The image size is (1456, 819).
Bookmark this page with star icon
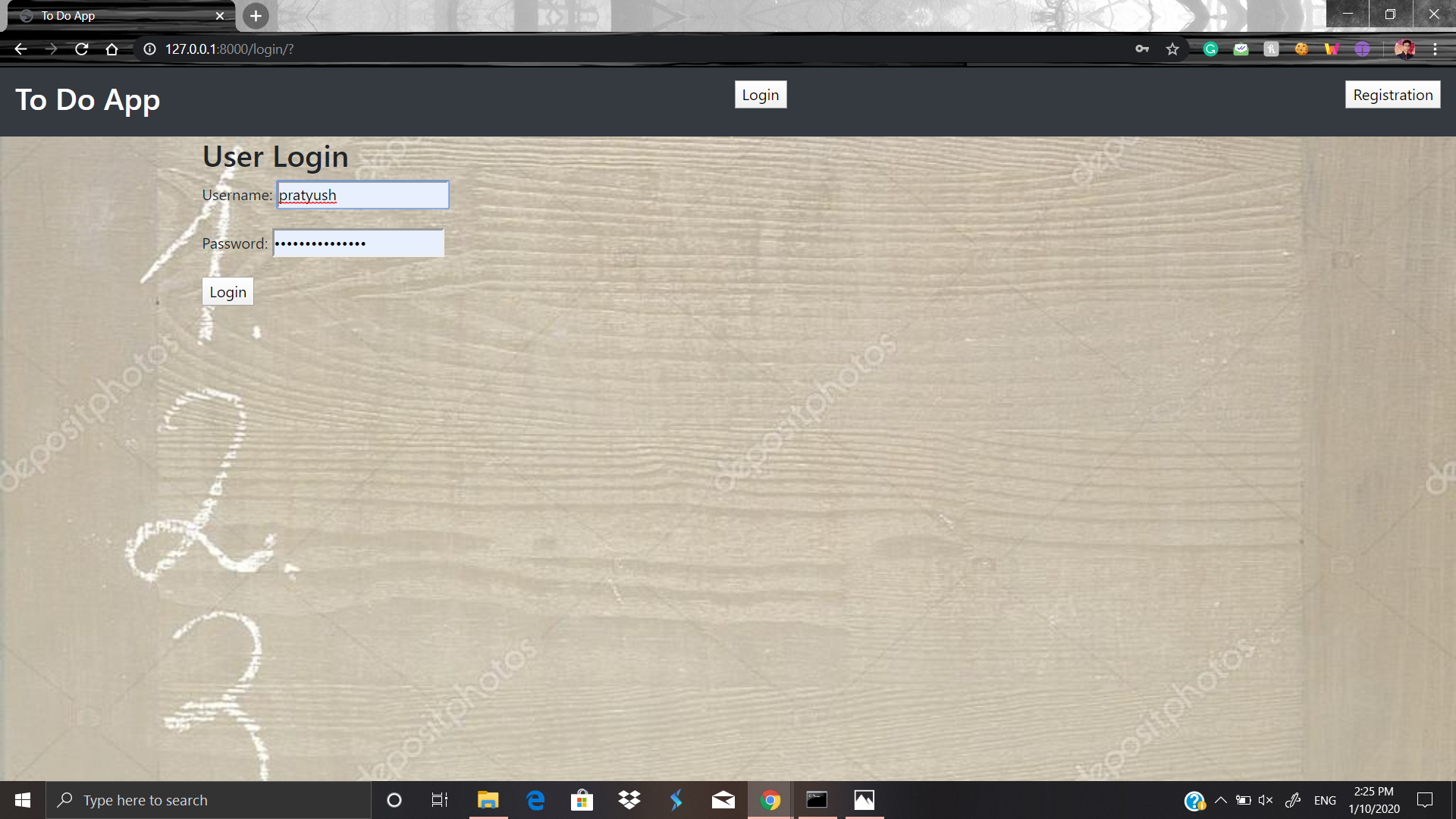click(x=1172, y=49)
